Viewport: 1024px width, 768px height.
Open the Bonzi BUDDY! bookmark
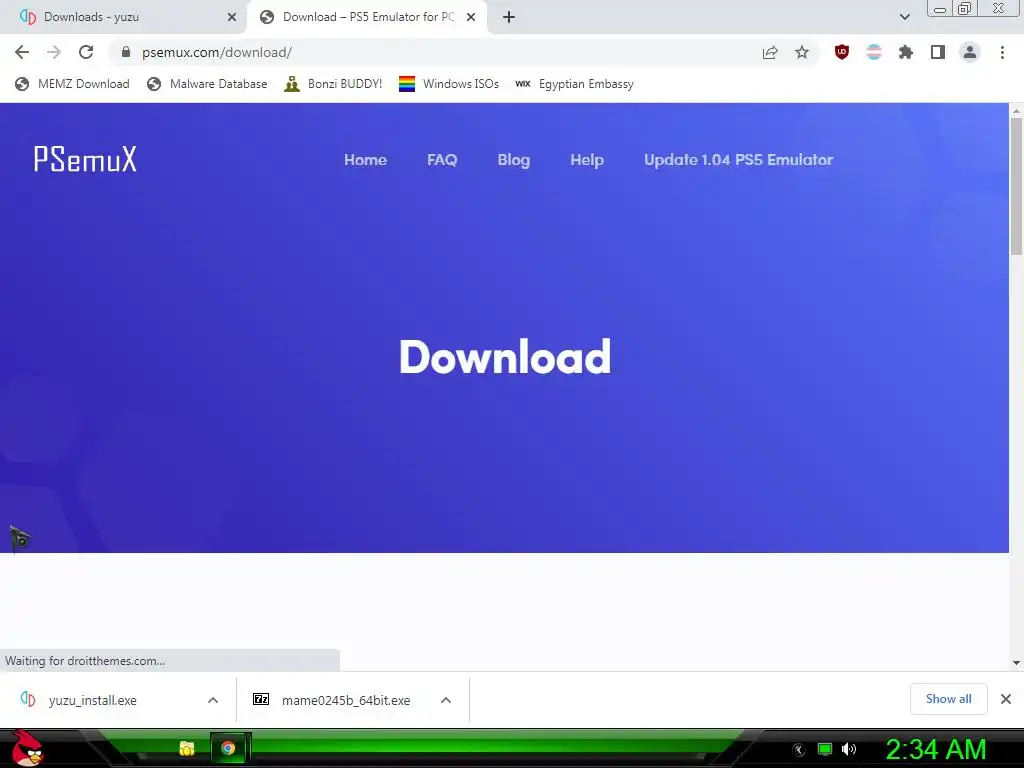[333, 84]
